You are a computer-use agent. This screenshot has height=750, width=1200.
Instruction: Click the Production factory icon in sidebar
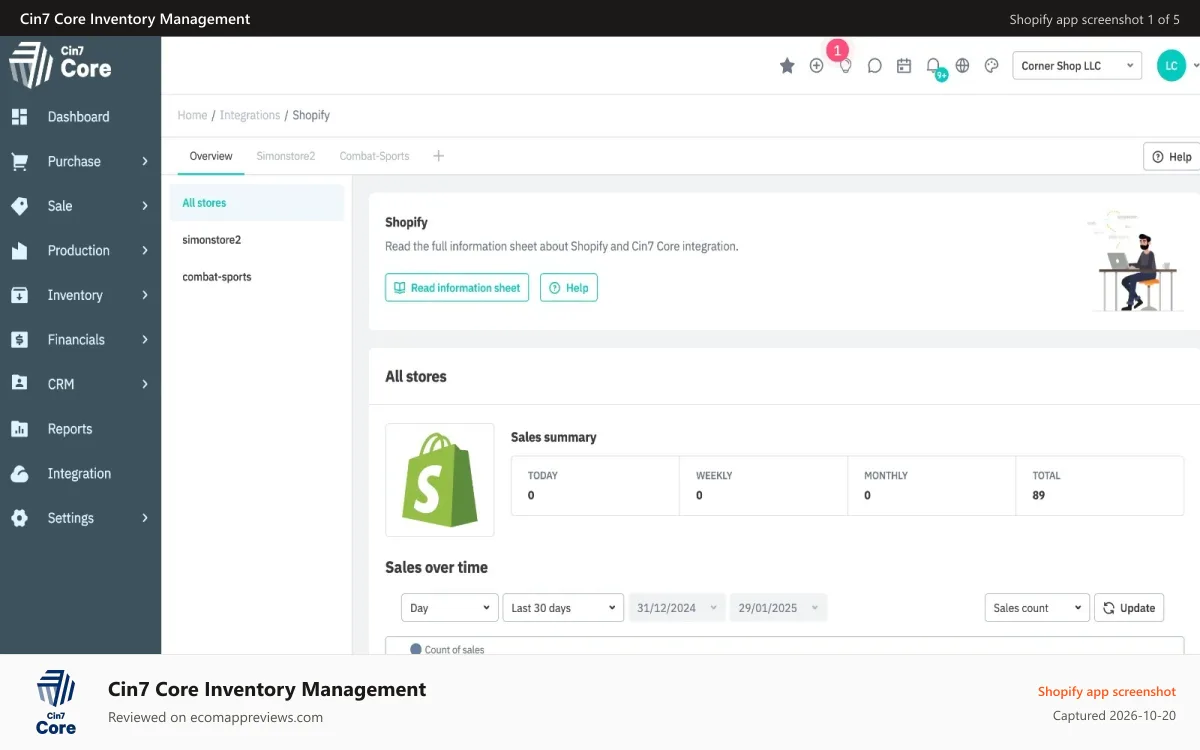point(19,251)
